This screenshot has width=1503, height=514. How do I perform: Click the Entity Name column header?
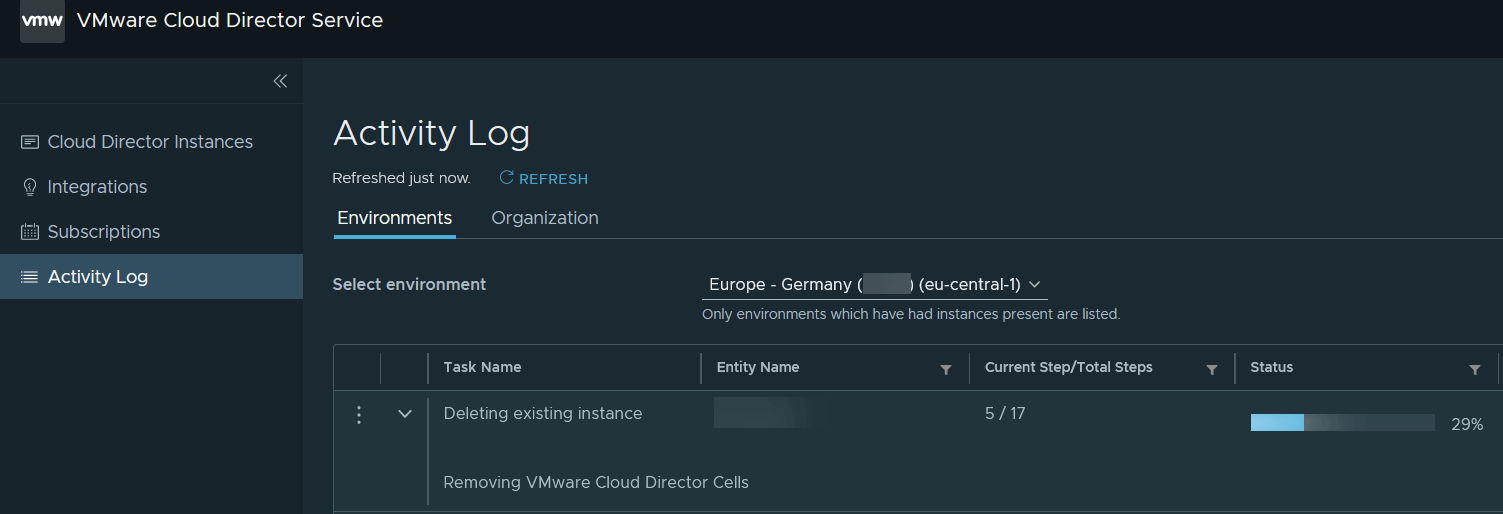(x=757, y=367)
